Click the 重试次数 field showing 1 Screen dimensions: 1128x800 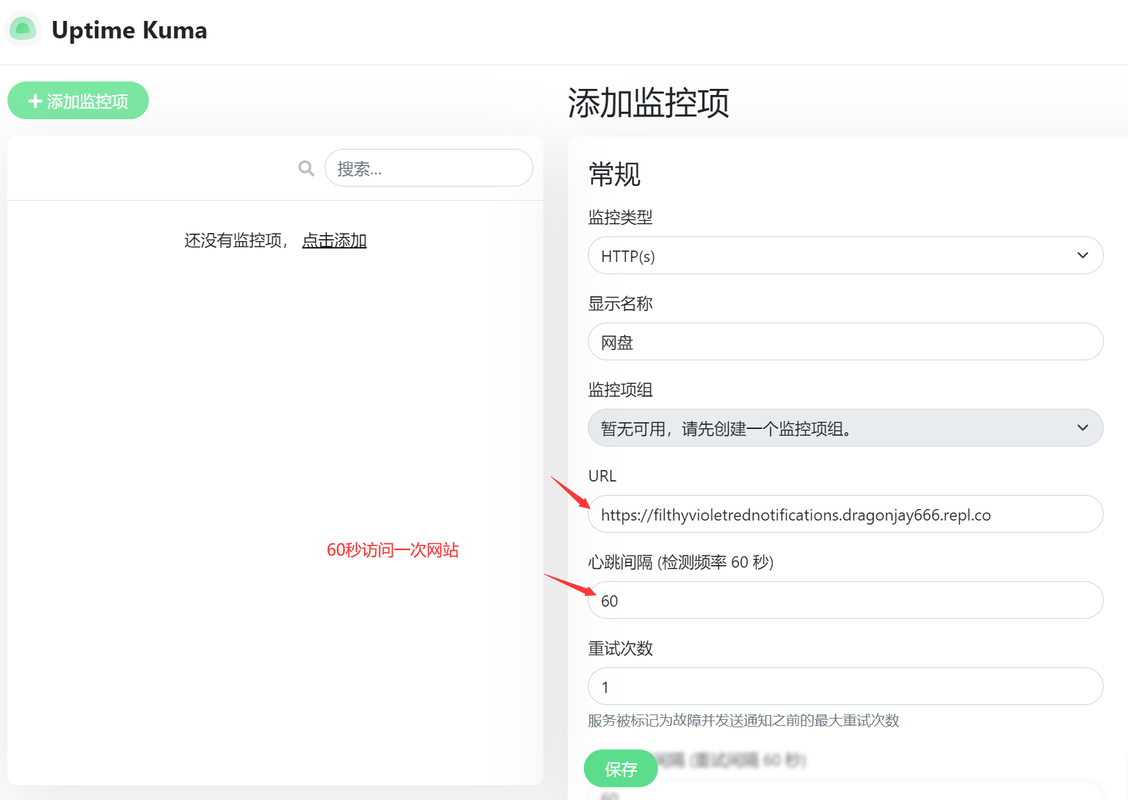845,687
